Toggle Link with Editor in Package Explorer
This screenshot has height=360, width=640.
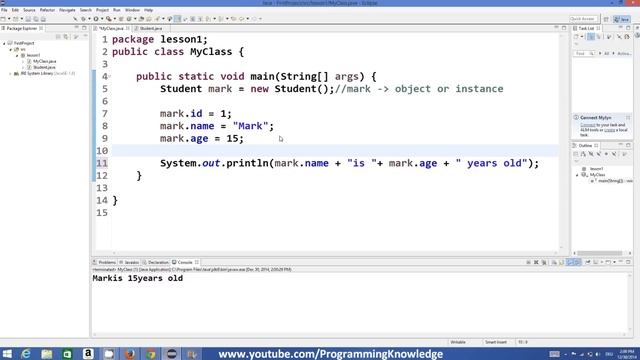[66, 37]
